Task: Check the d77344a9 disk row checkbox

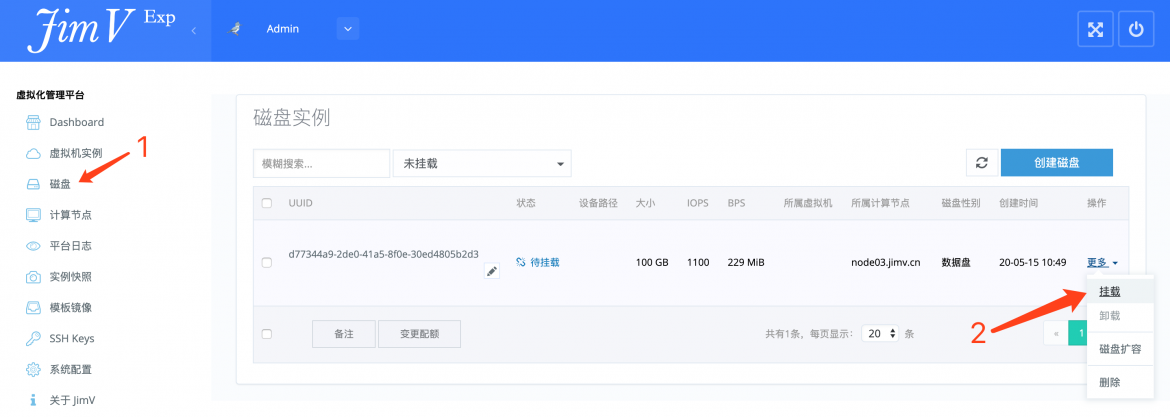Action: pyautogui.click(x=267, y=263)
